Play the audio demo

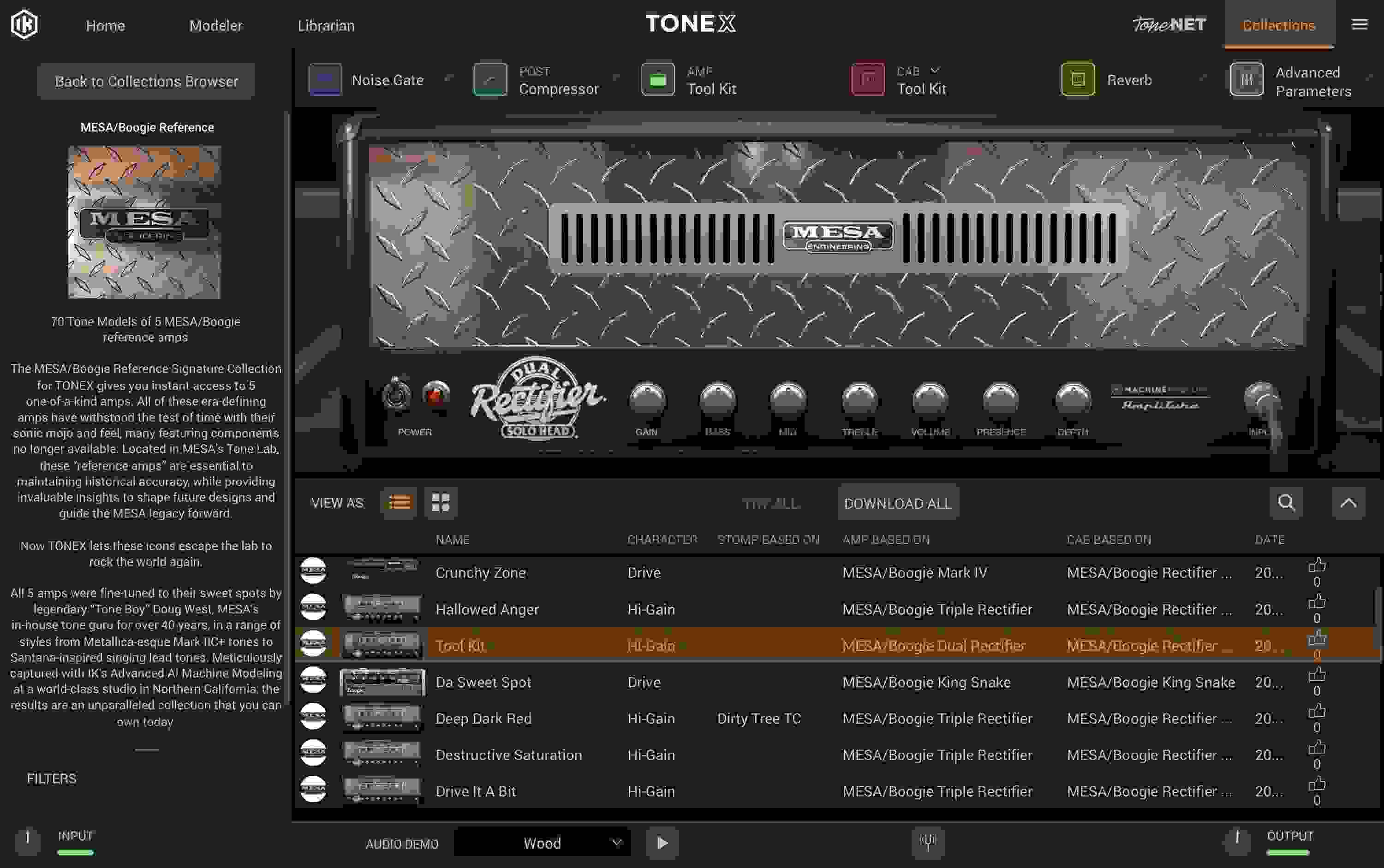(662, 843)
